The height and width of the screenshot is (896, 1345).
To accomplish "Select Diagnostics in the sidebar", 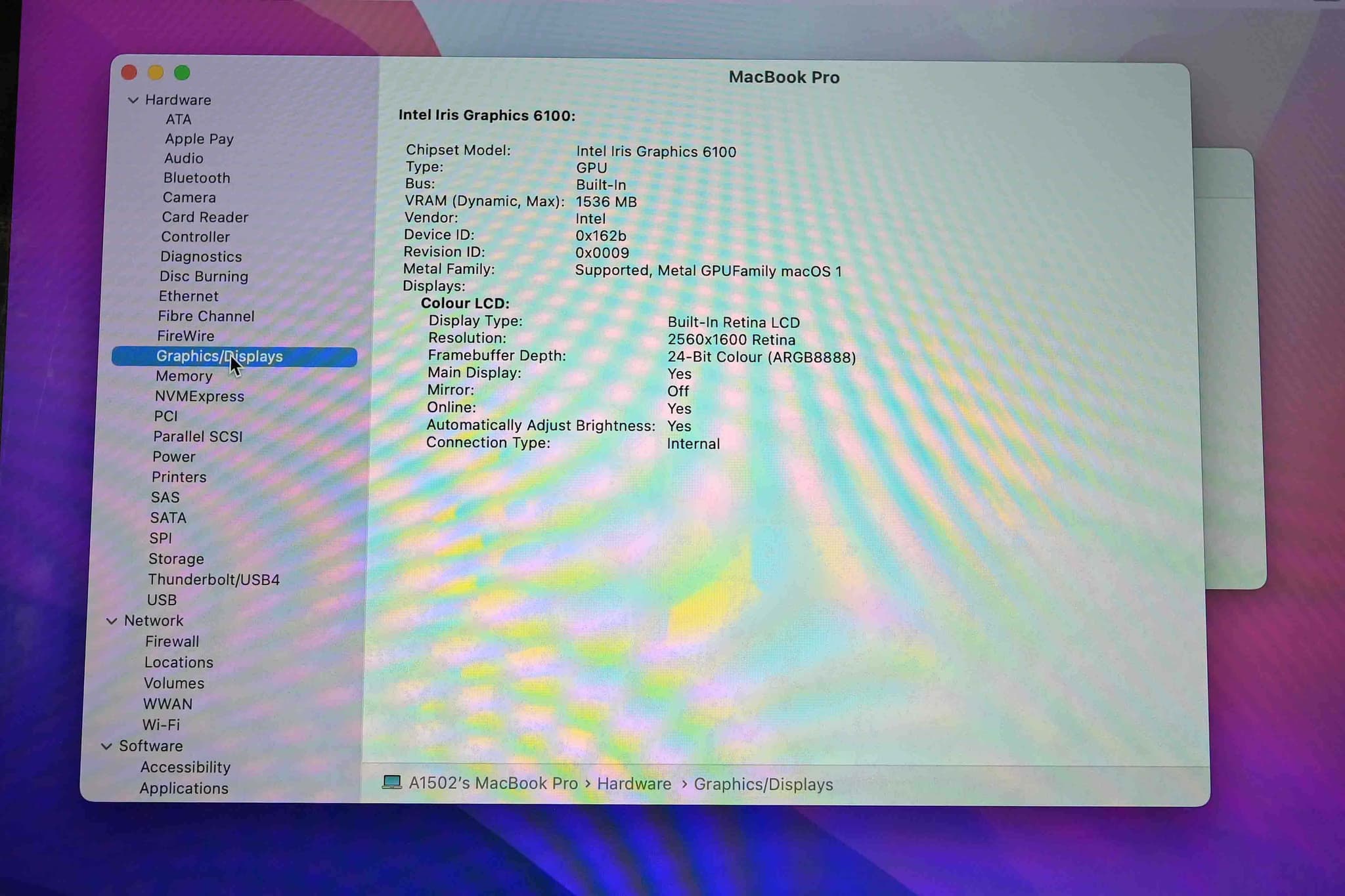I will tap(201, 257).
